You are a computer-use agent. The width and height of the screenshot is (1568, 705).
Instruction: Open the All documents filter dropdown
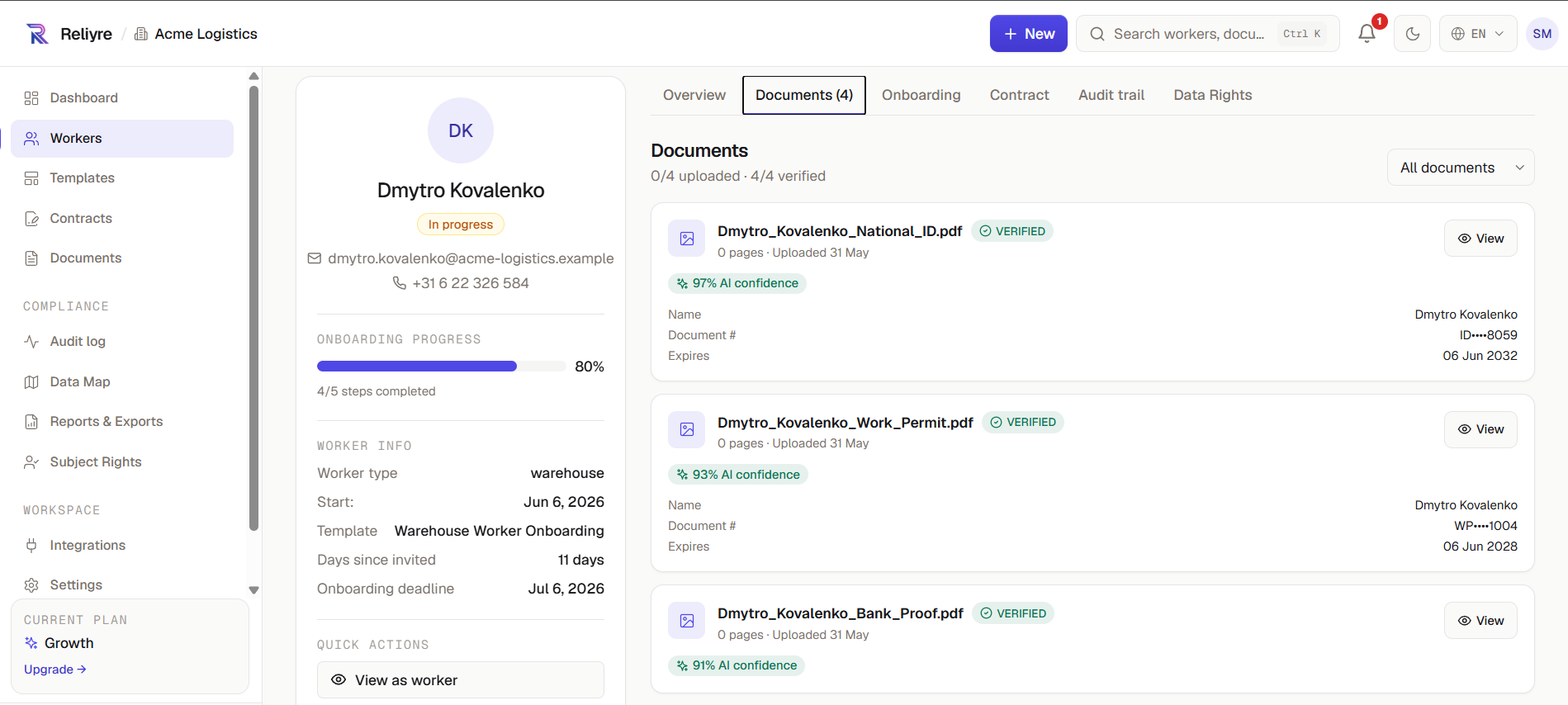point(1461,168)
